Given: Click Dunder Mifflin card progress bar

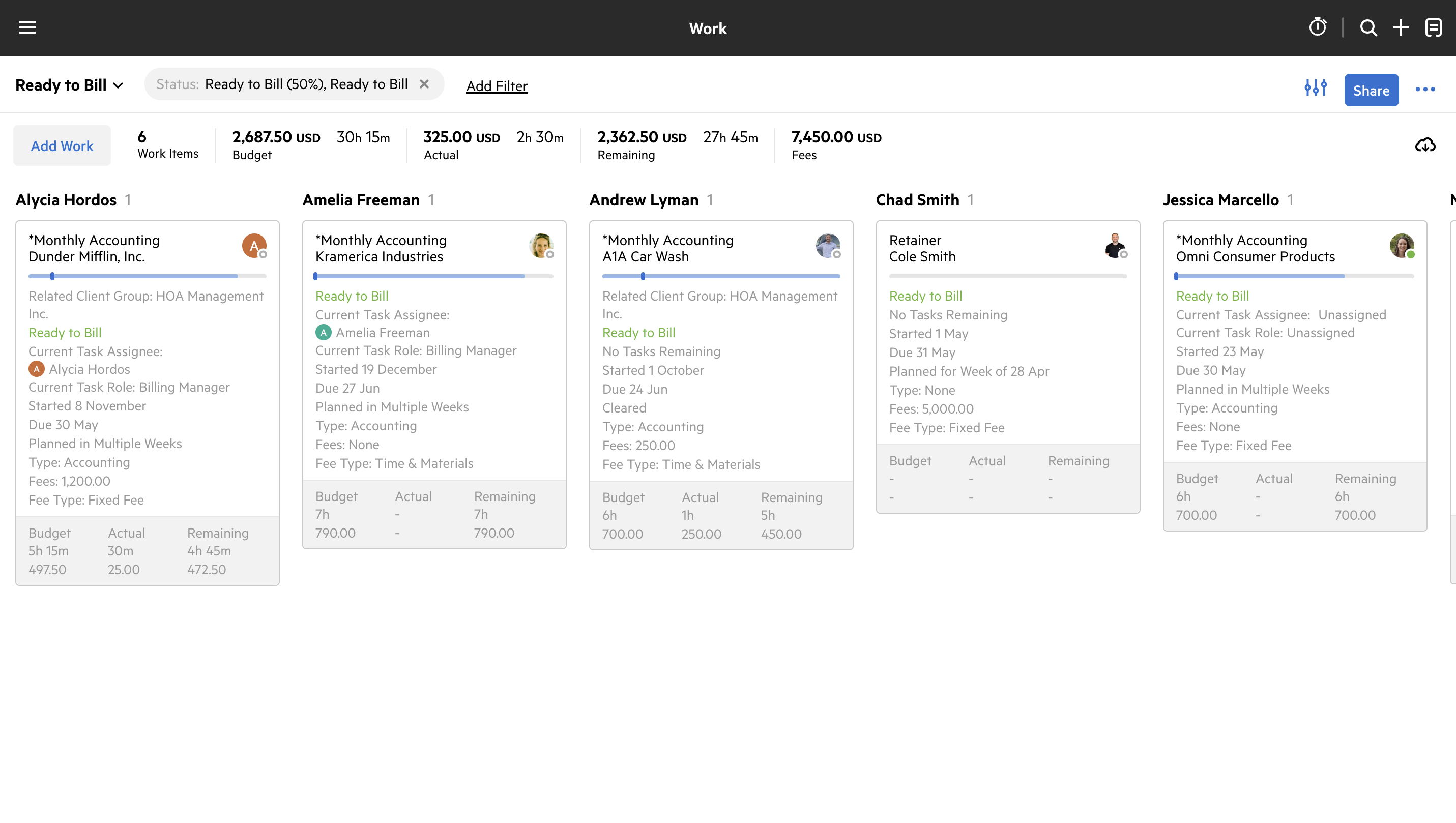Looking at the screenshot, I should tap(147, 276).
